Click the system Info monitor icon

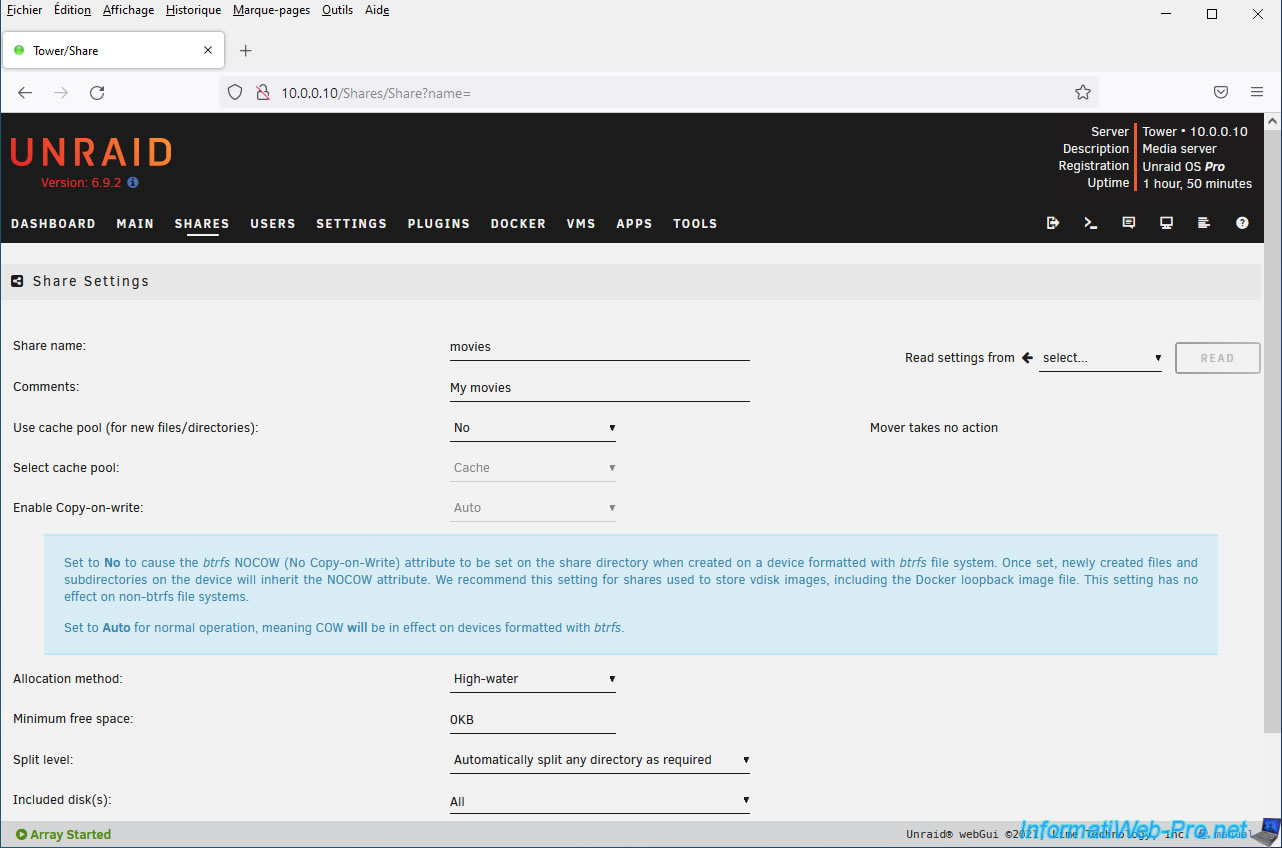1166,223
